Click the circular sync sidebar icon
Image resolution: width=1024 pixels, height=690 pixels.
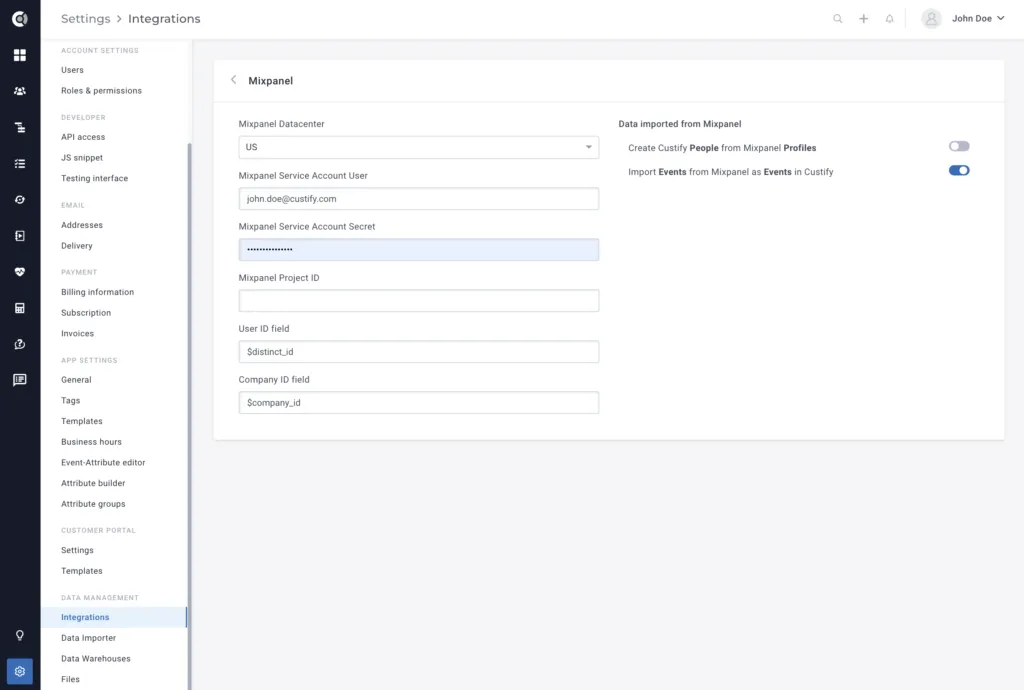click(x=20, y=200)
